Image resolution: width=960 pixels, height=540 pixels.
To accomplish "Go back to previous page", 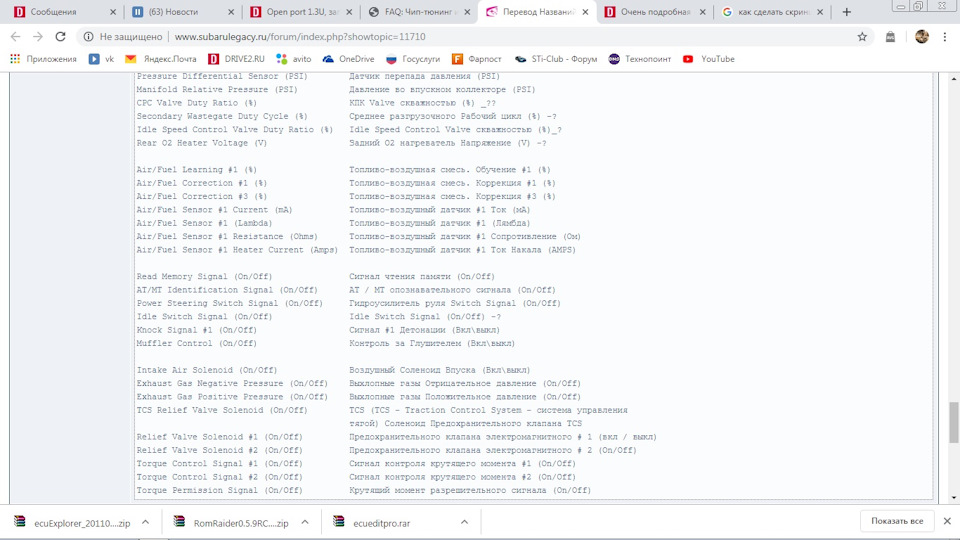I will [x=16, y=37].
